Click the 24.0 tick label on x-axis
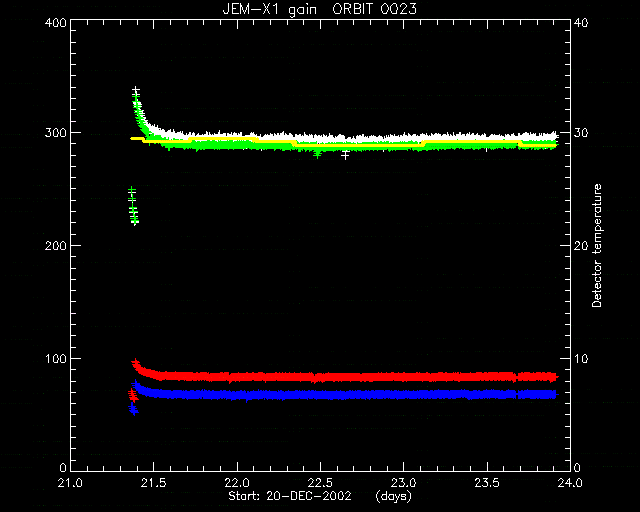This screenshot has width=640, height=512. 570,483
